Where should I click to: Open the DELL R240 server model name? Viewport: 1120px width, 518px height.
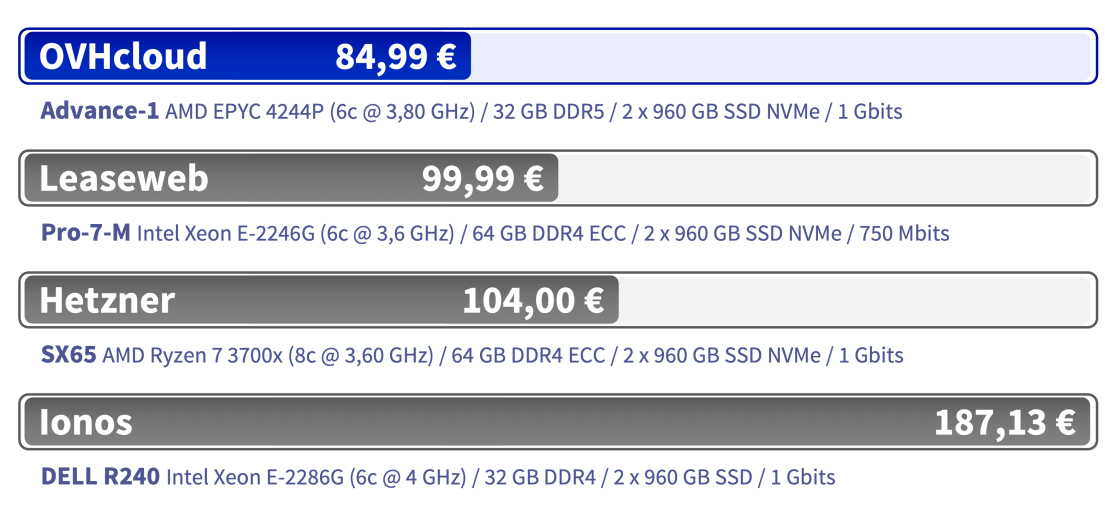pyautogui.click(x=100, y=477)
